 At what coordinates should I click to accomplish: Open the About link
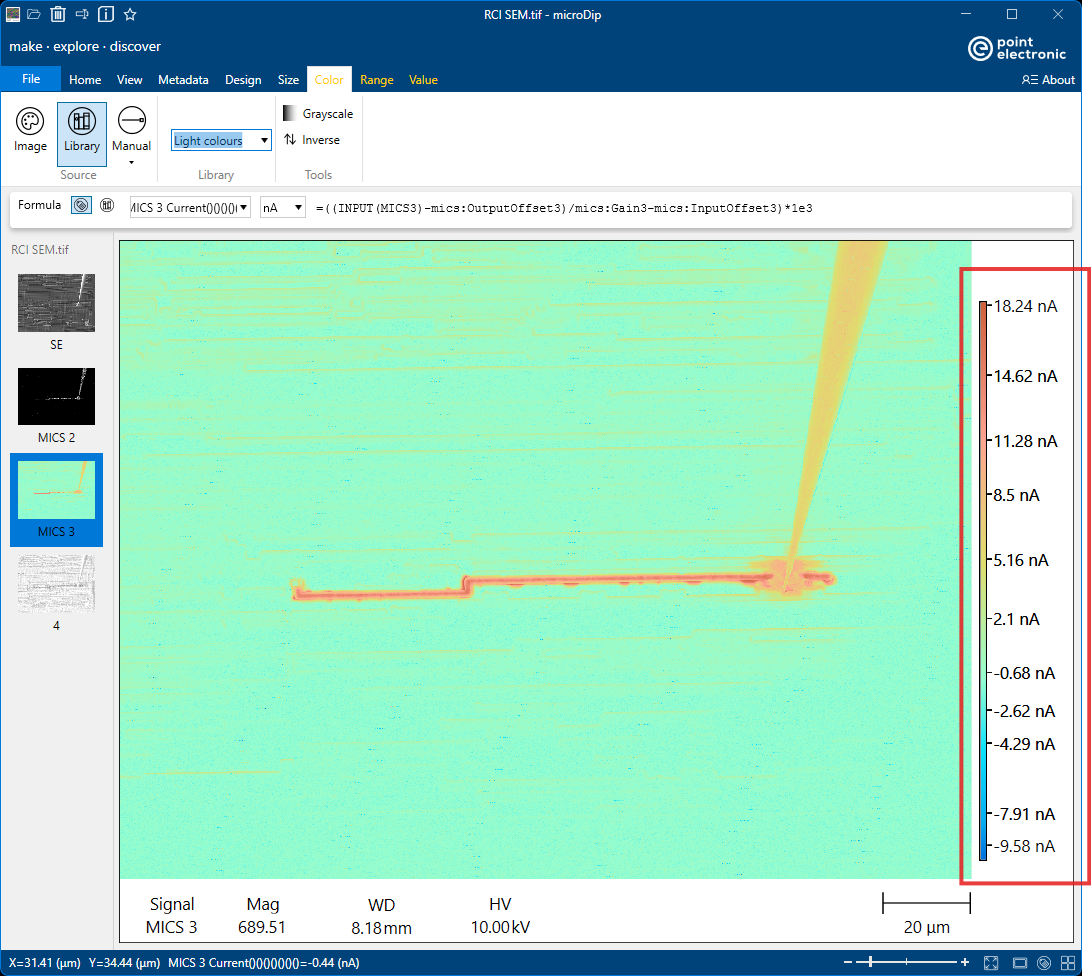(1049, 80)
